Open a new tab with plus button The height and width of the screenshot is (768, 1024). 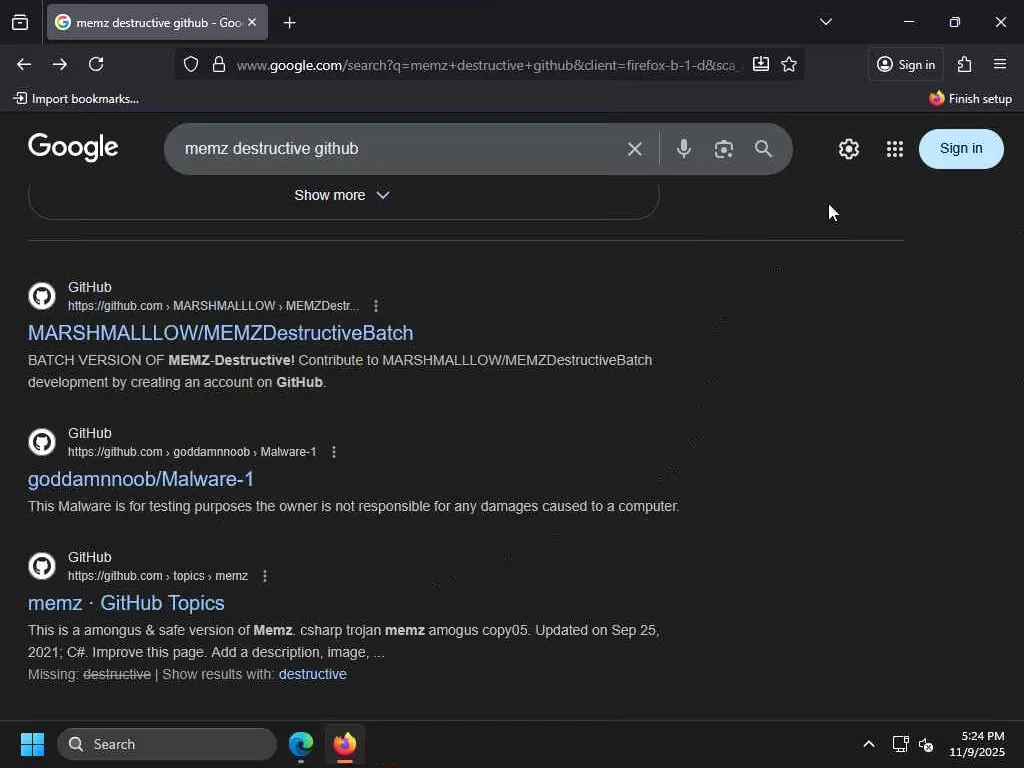click(x=289, y=23)
